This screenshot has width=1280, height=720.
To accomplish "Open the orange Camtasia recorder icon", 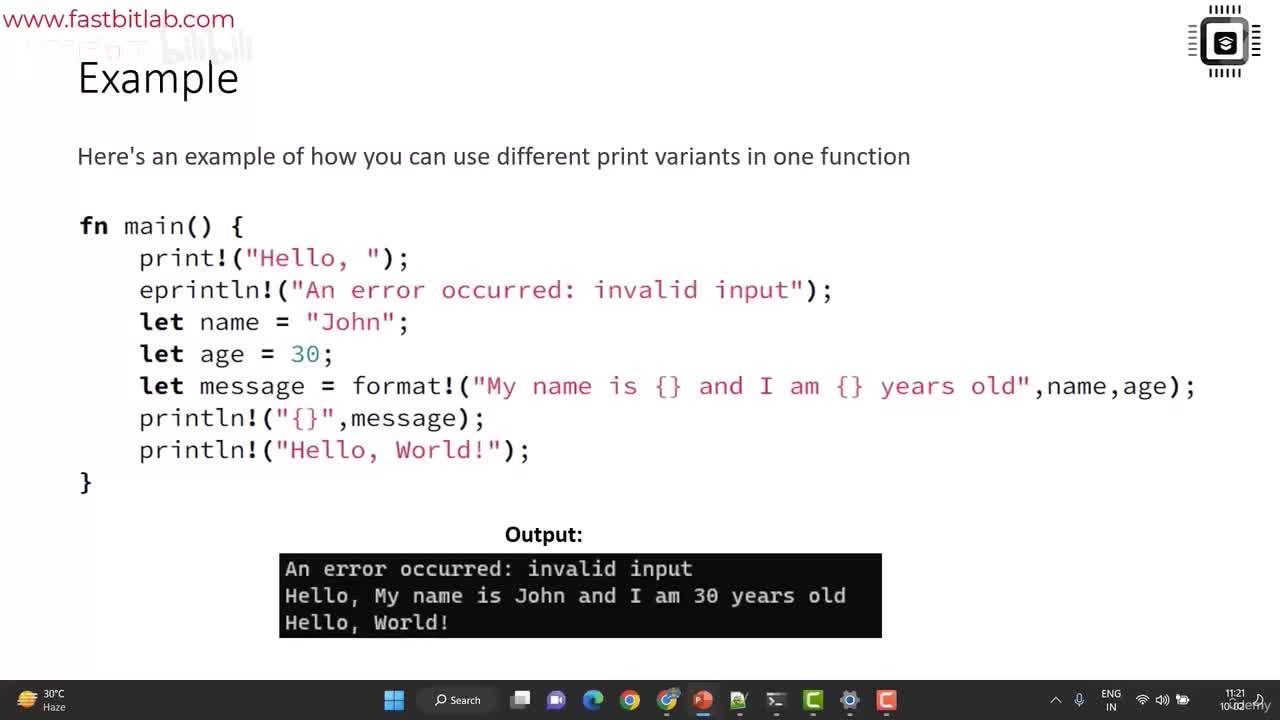I will [x=886, y=700].
